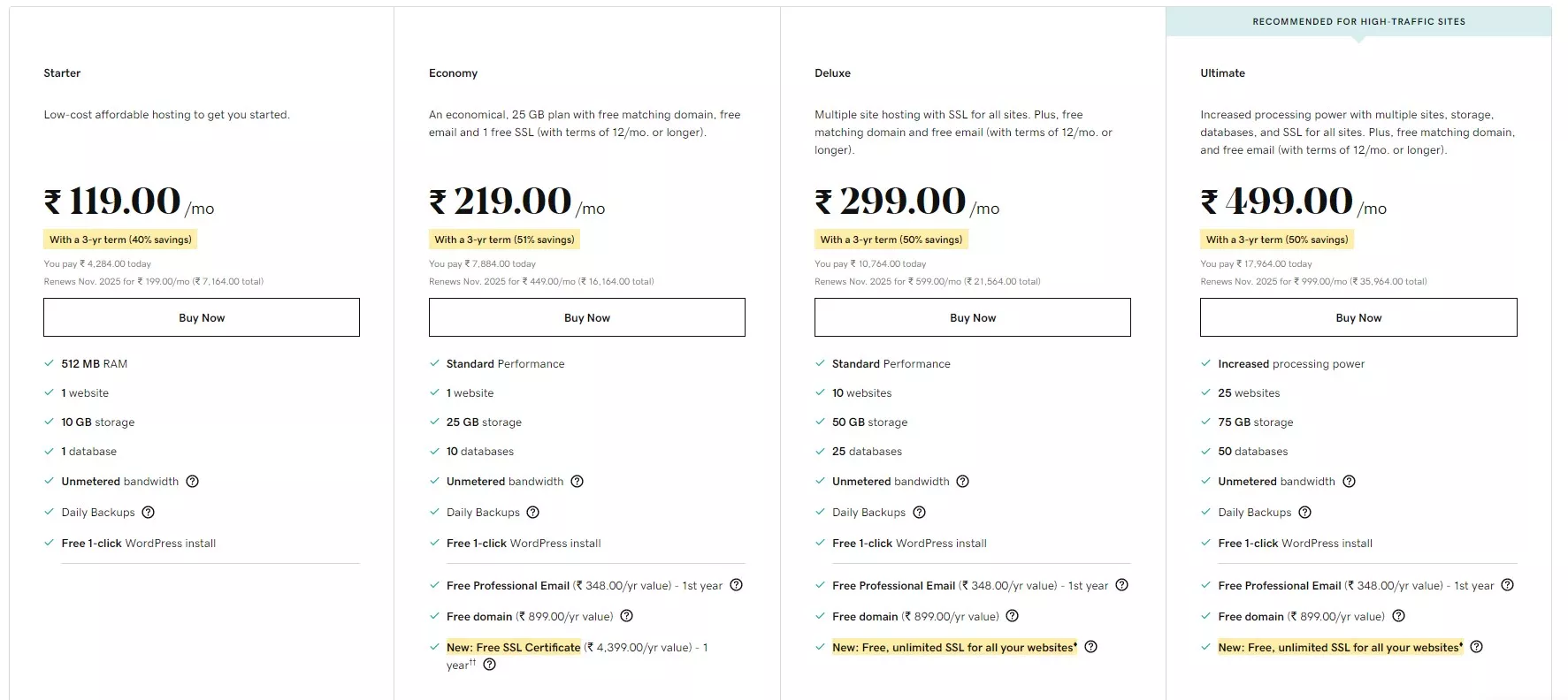Open help icon for Deluxe unlimited SSL
Screen dimensions: 1568x700
pyautogui.click(x=1091, y=647)
